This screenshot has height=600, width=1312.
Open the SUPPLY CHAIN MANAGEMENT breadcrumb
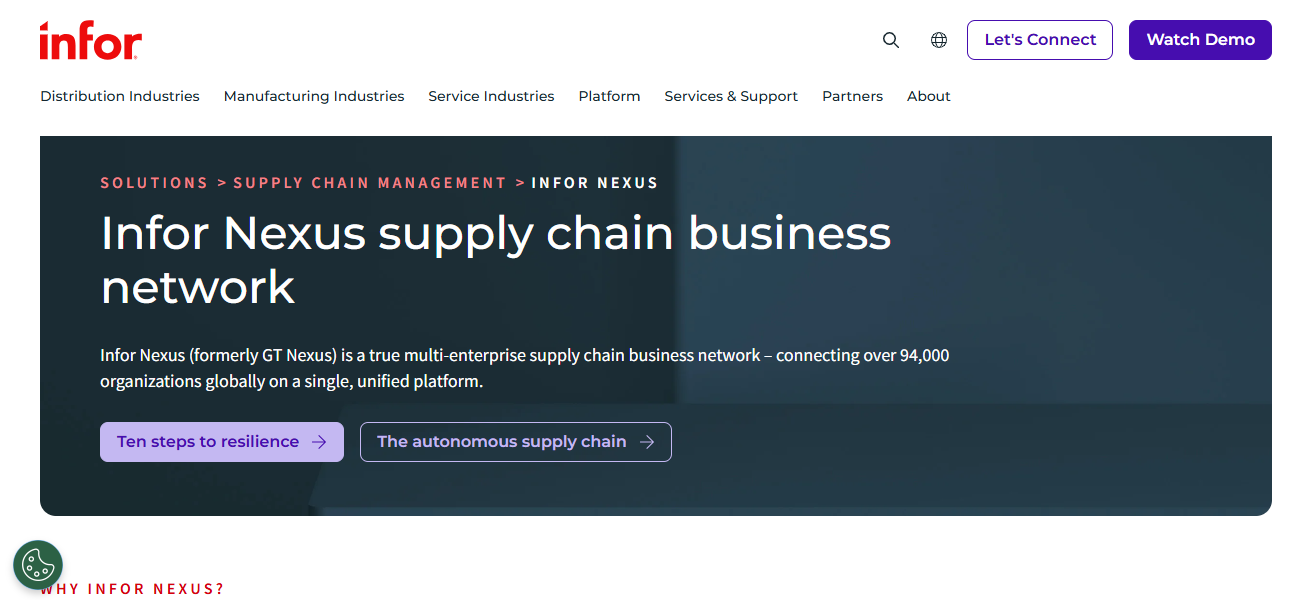[369, 182]
